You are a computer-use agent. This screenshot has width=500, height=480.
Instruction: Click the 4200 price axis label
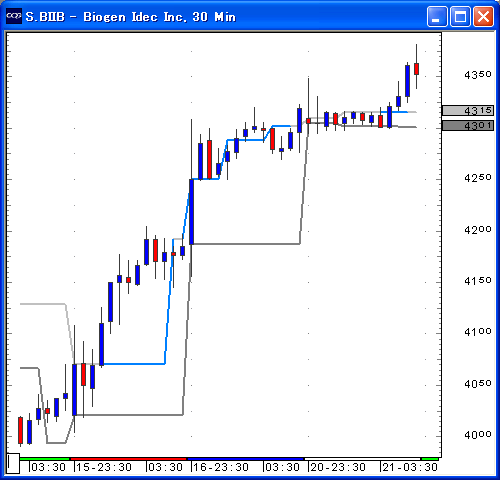pyautogui.click(x=478, y=230)
